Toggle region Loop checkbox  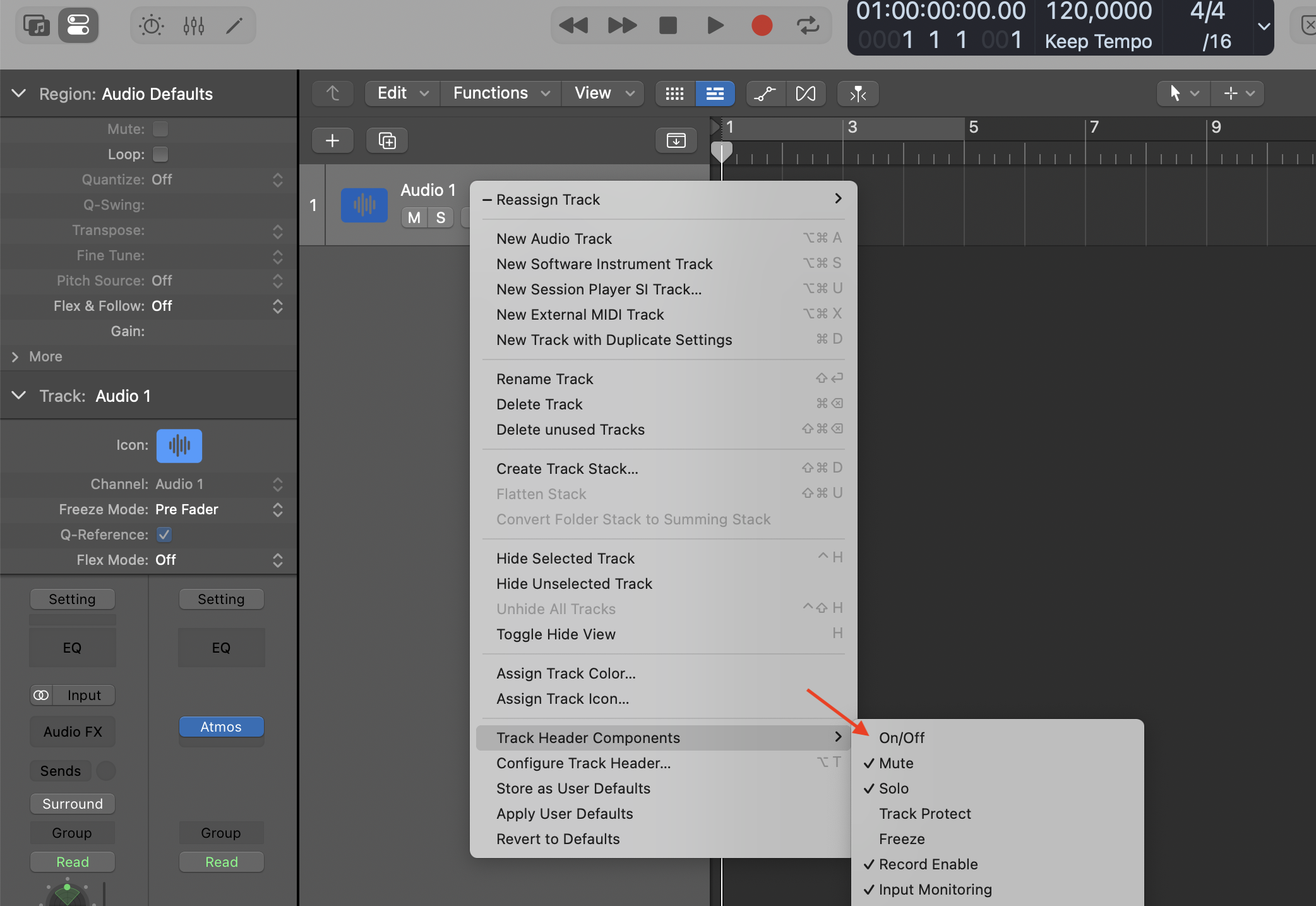coord(161,154)
